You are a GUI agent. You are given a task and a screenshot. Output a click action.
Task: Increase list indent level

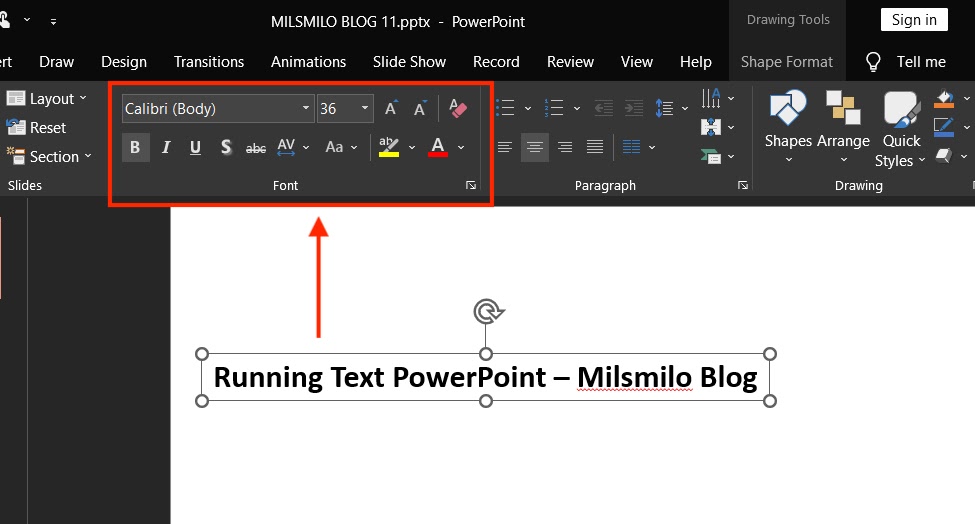click(x=634, y=108)
